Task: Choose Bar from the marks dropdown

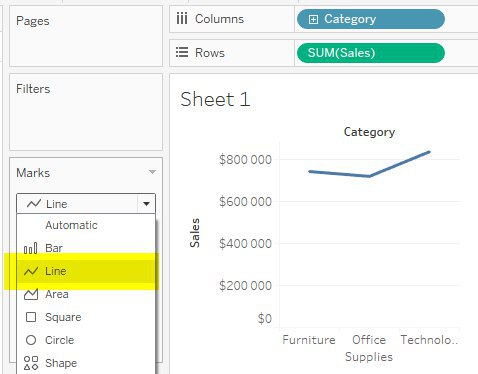Action: click(86, 248)
